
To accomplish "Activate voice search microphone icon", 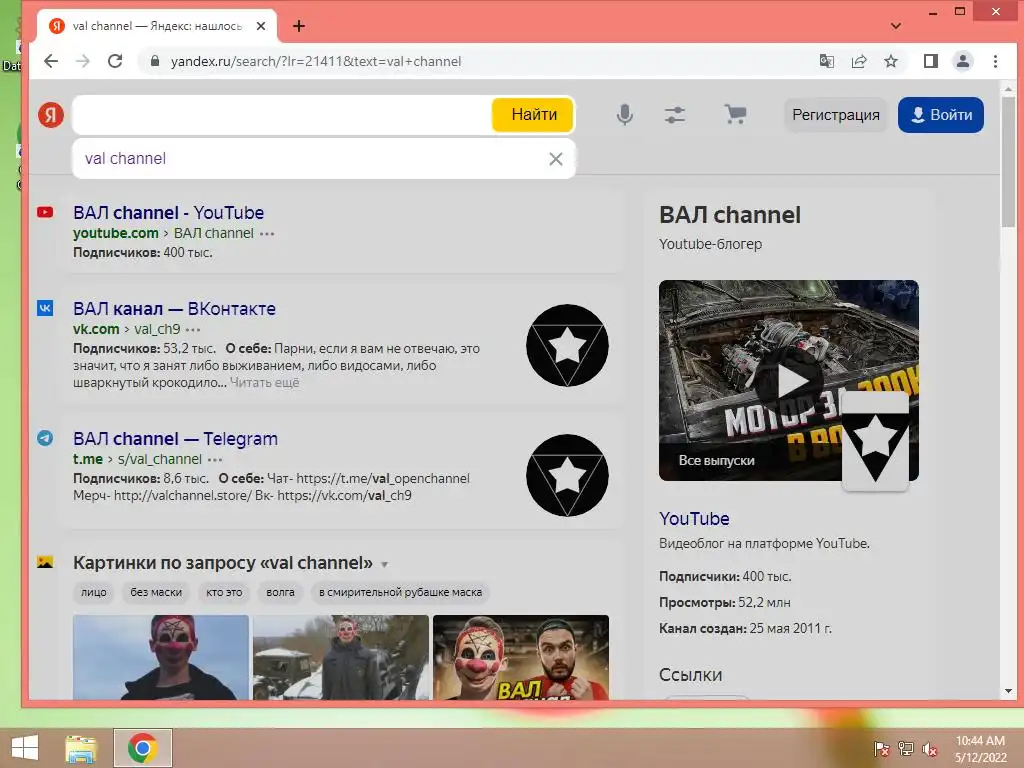I will [624, 115].
